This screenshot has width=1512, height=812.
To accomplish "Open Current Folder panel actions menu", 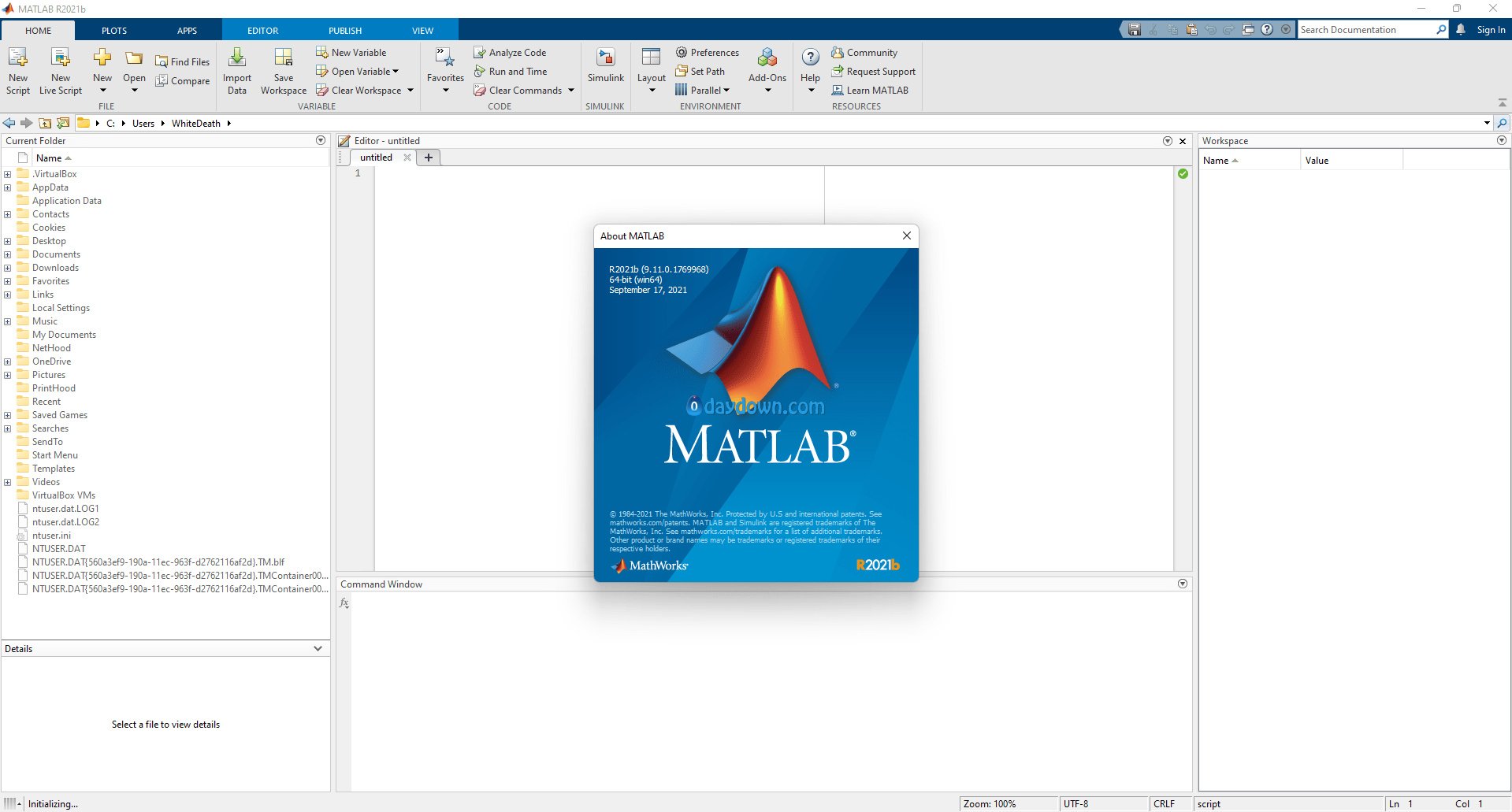I will [x=321, y=141].
